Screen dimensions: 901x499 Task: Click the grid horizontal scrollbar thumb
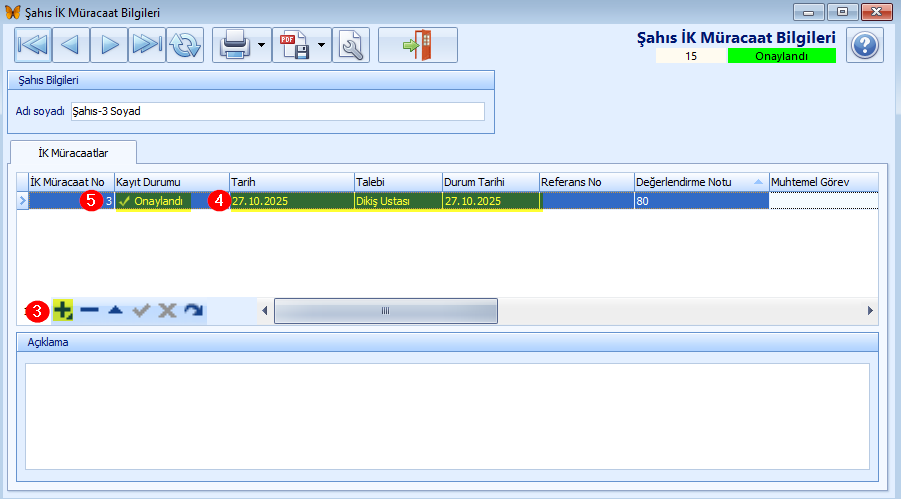[385, 311]
